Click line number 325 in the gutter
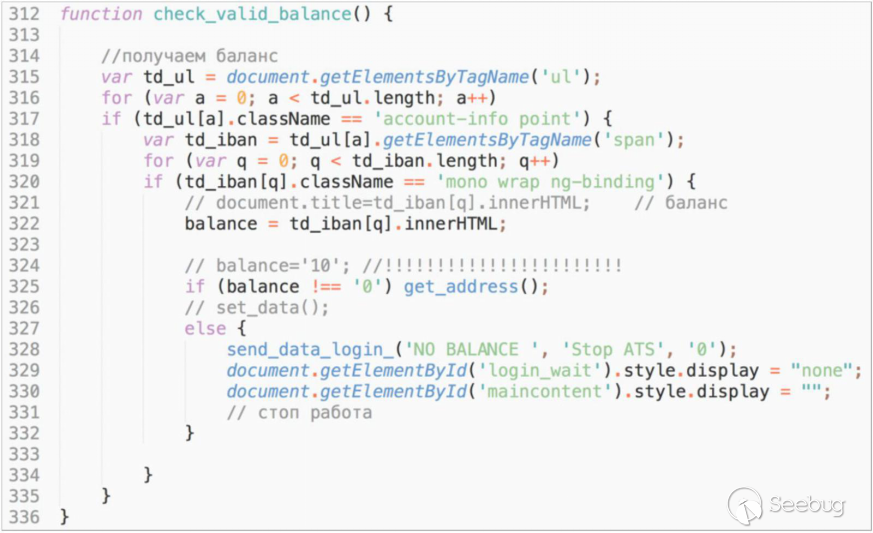873x533 pixels. pos(24,286)
